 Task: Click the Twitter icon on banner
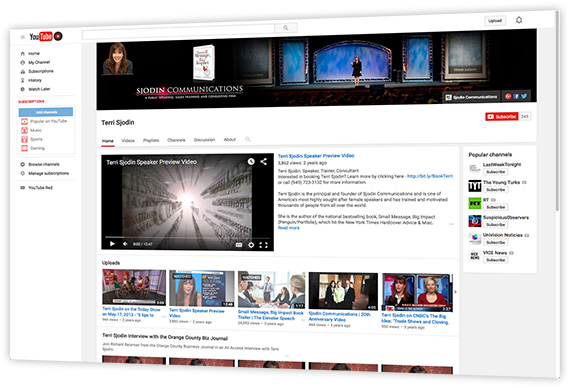tap(524, 96)
